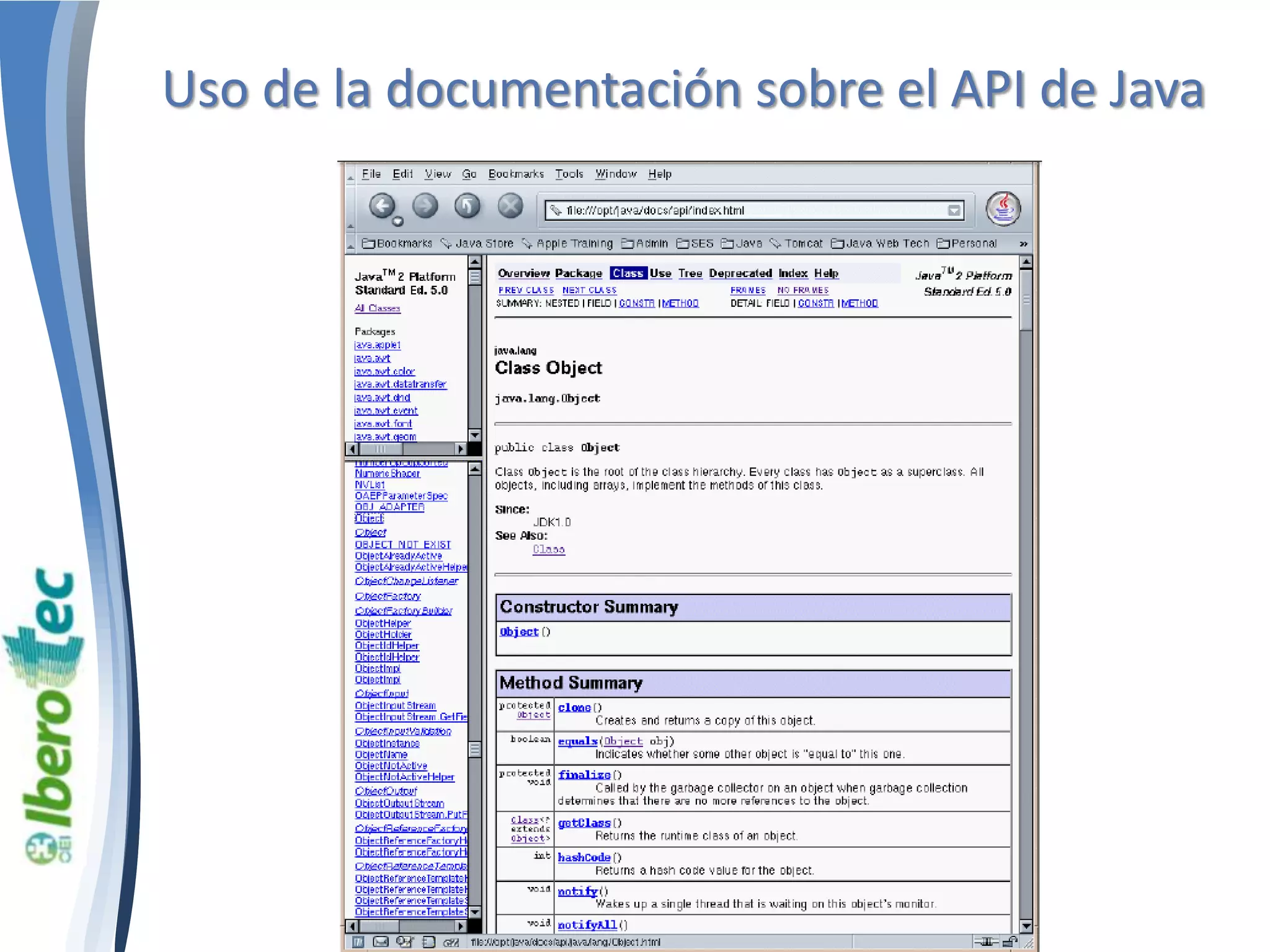Jump to METHOD in the DETAIL row
The width and height of the screenshot is (1270, 952).
859,303
